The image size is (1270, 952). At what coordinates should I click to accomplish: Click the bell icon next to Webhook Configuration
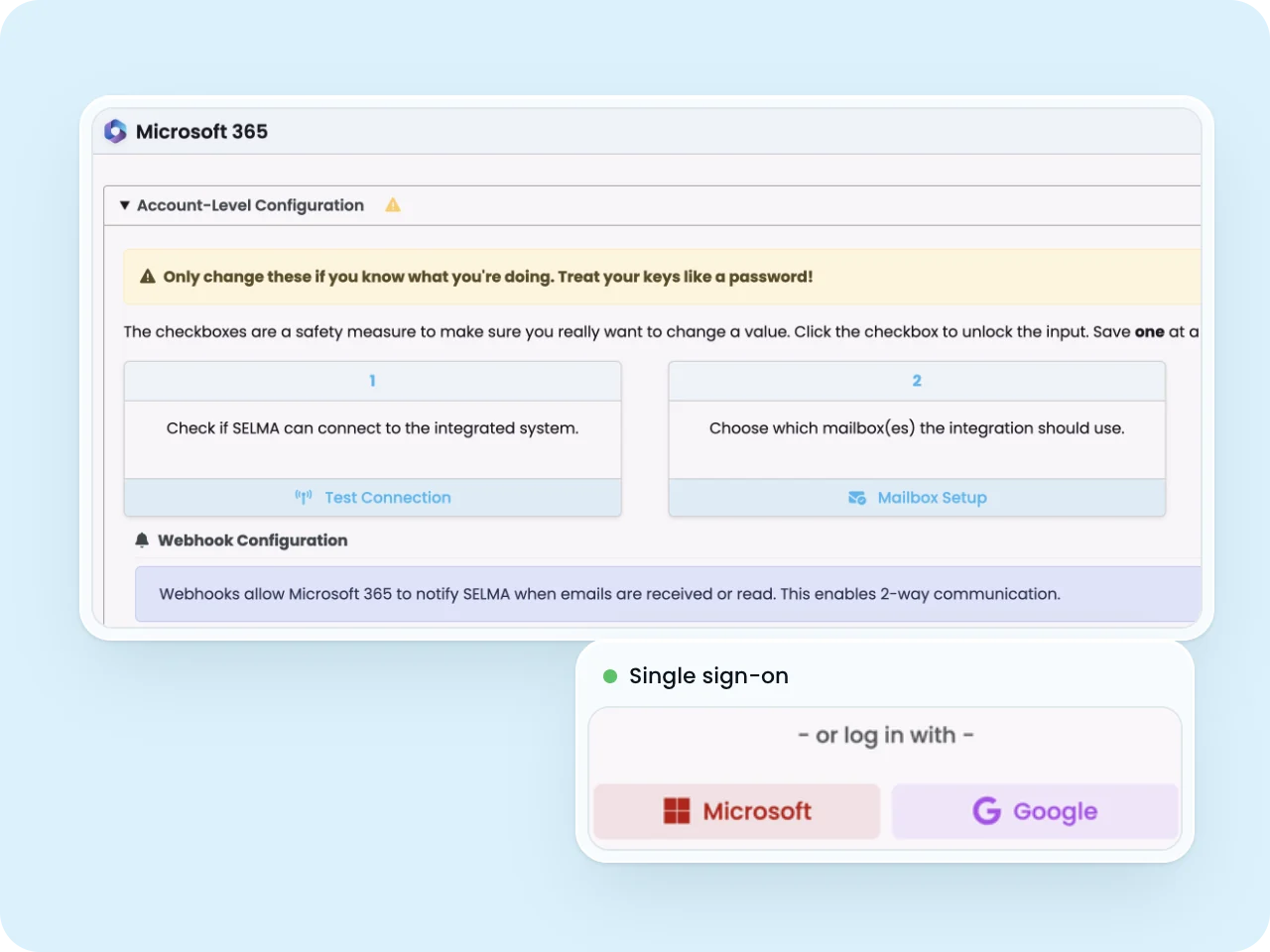coord(142,540)
